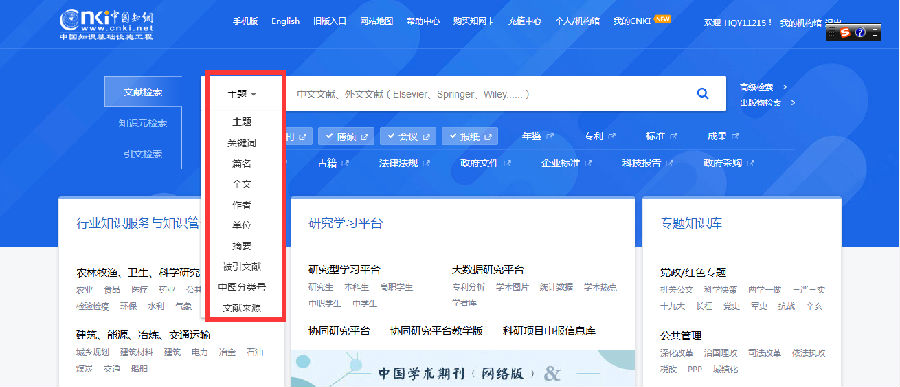Screen dimensions: 900x387
Task: Open the 学术图片 link
Action: [x=513, y=287]
